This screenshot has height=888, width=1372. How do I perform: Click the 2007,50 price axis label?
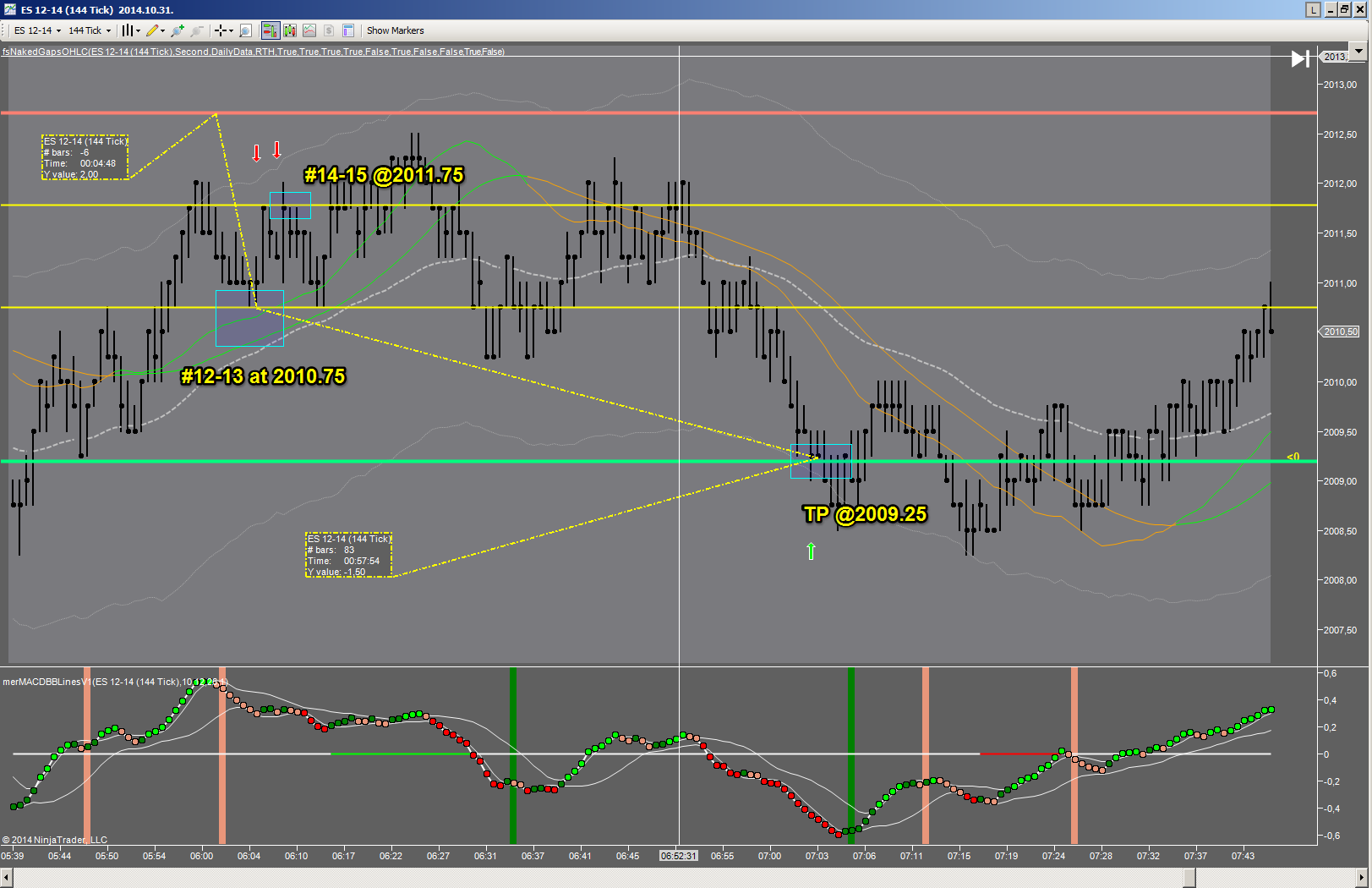[1340, 630]
